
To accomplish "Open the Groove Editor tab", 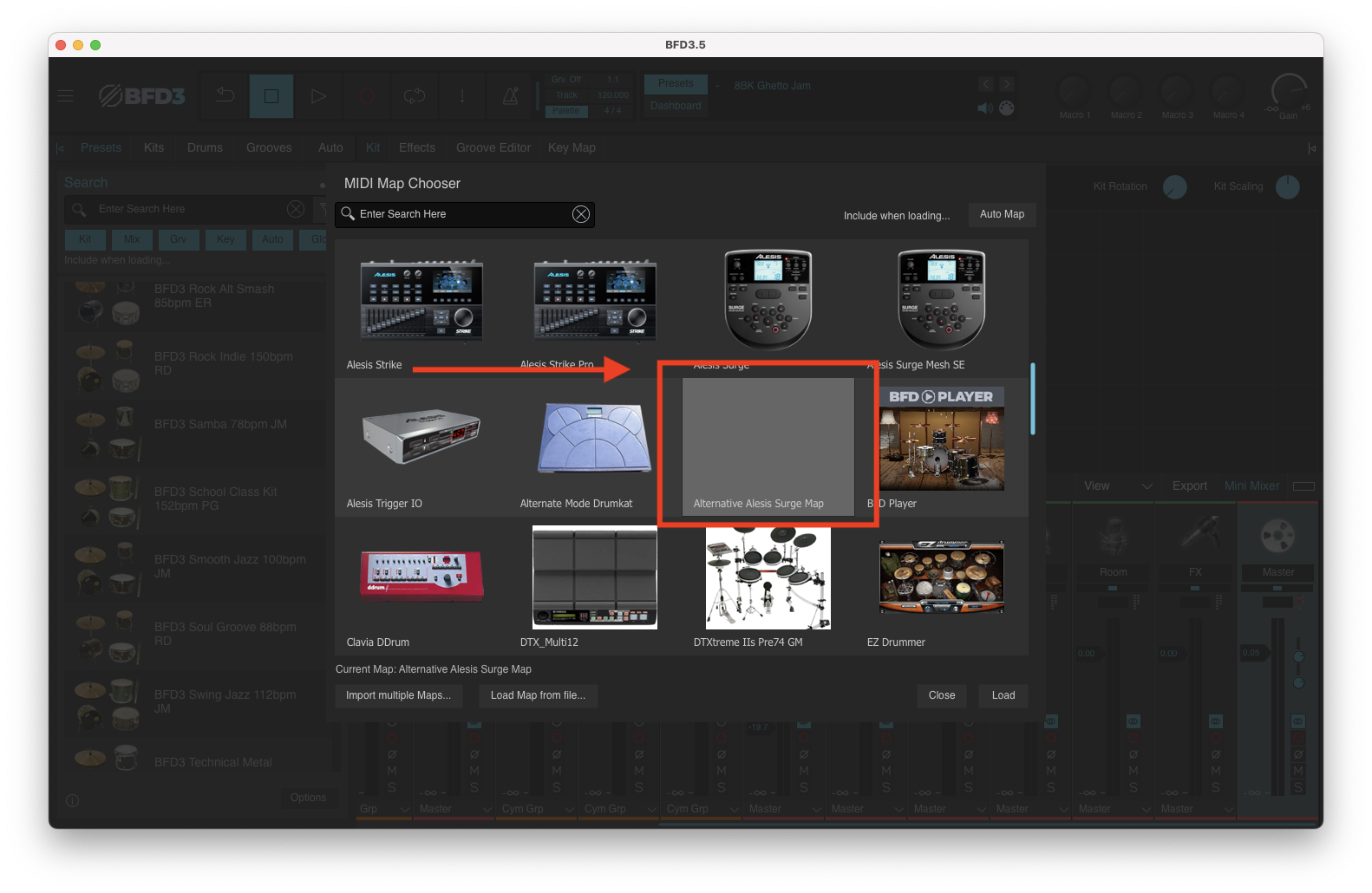I will pos(493,148).
